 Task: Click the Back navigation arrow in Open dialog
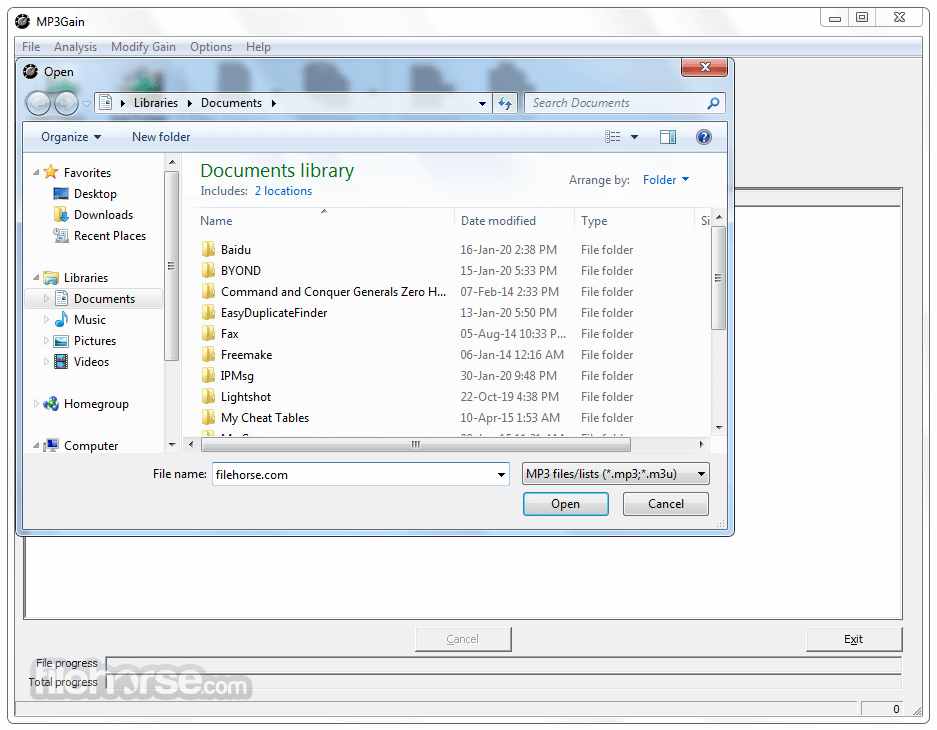tap(39, 103)
